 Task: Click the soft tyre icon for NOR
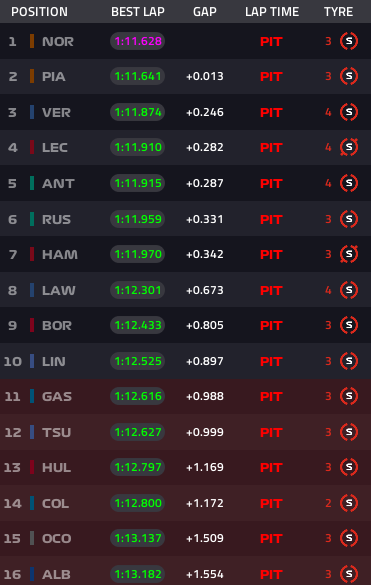click(x=349, y=41)
